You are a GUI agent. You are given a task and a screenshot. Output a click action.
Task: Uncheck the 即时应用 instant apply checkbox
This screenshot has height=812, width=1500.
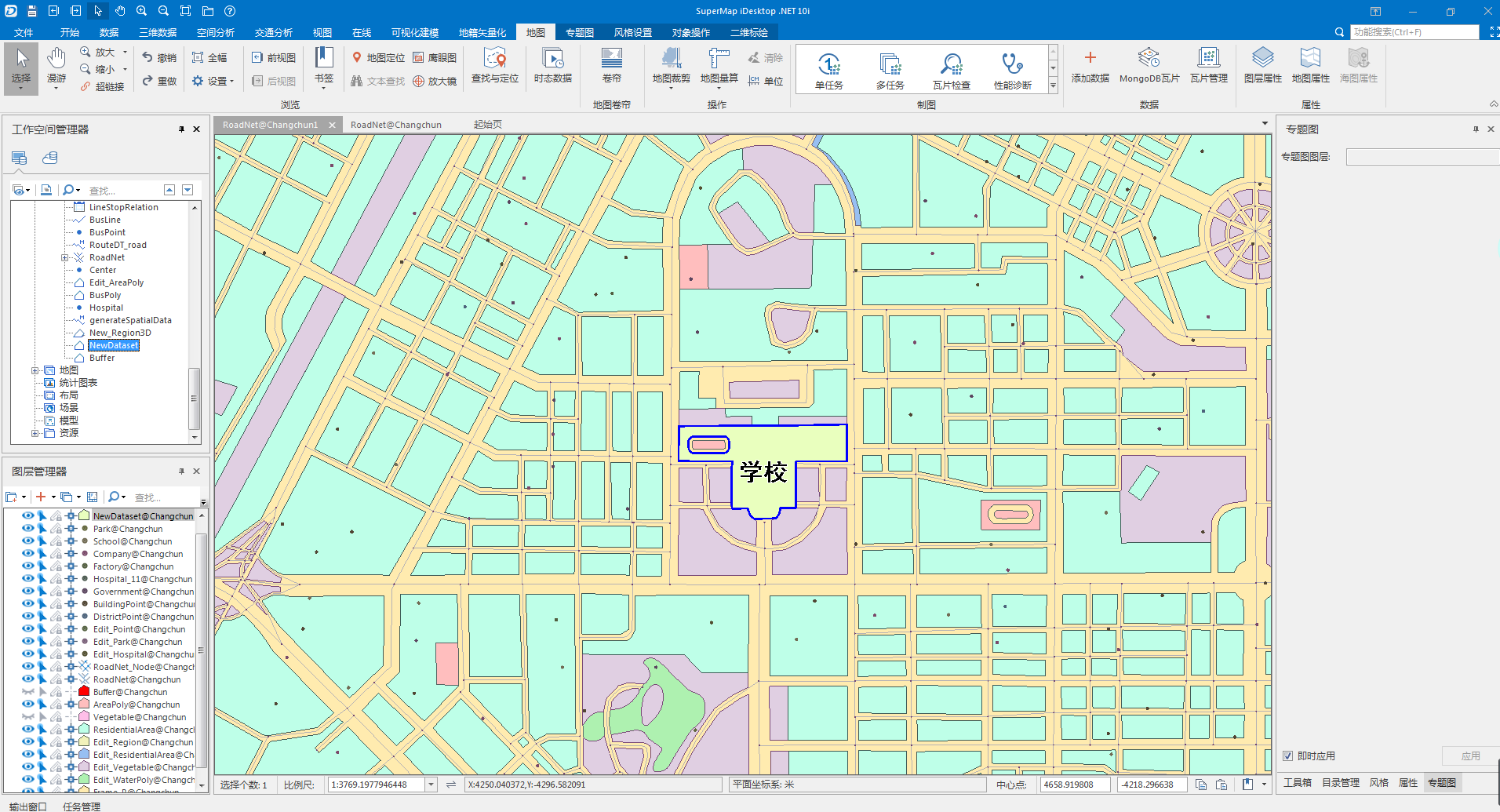(x=1287, y=756)
